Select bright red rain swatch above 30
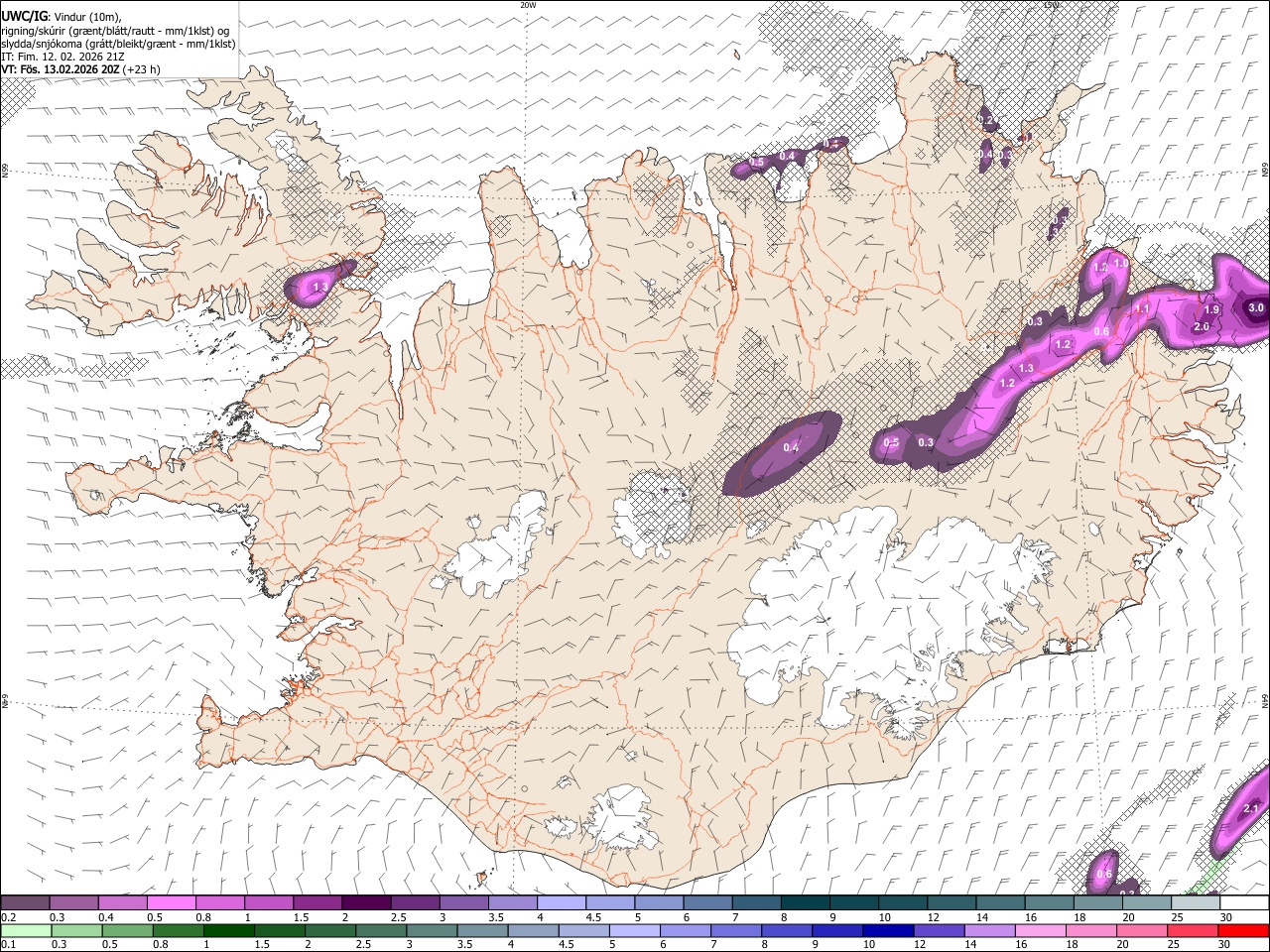Image resolution: width=1270 pixels, height=952 pixels. pyautogui.click(x=1244, y=930)
